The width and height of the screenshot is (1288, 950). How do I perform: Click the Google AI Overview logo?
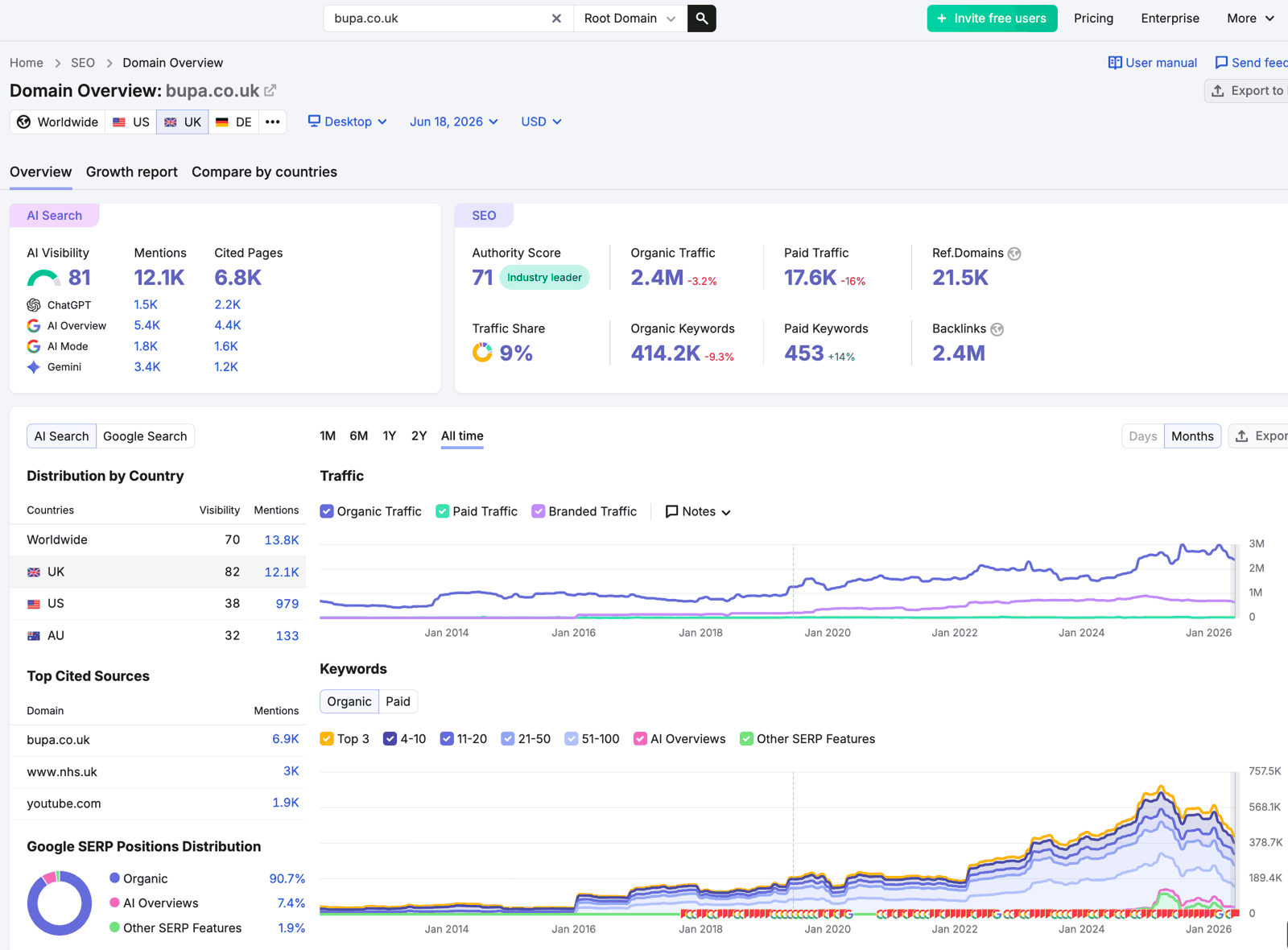pos(34,325)
